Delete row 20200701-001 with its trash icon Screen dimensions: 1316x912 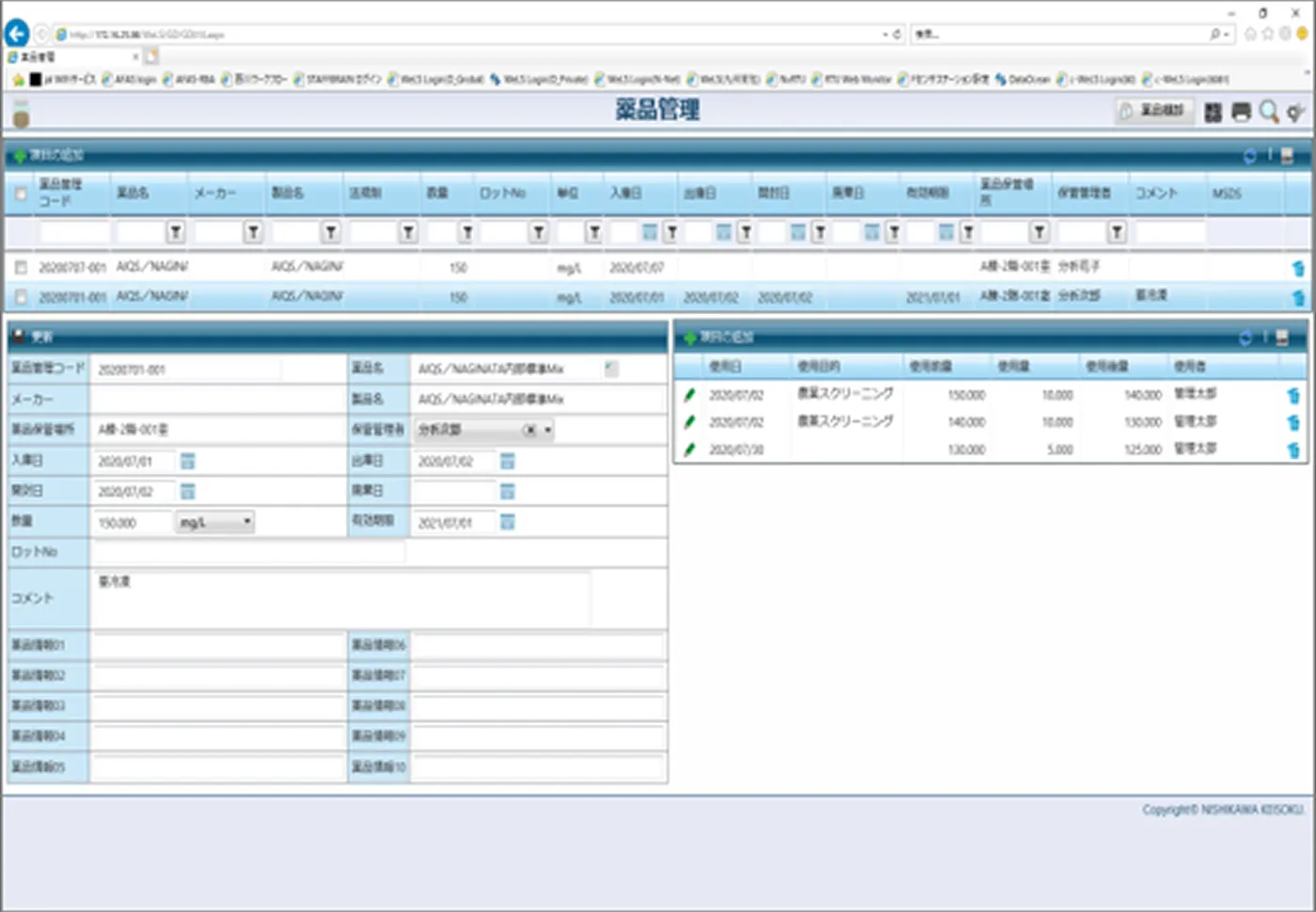point(1298,298)
